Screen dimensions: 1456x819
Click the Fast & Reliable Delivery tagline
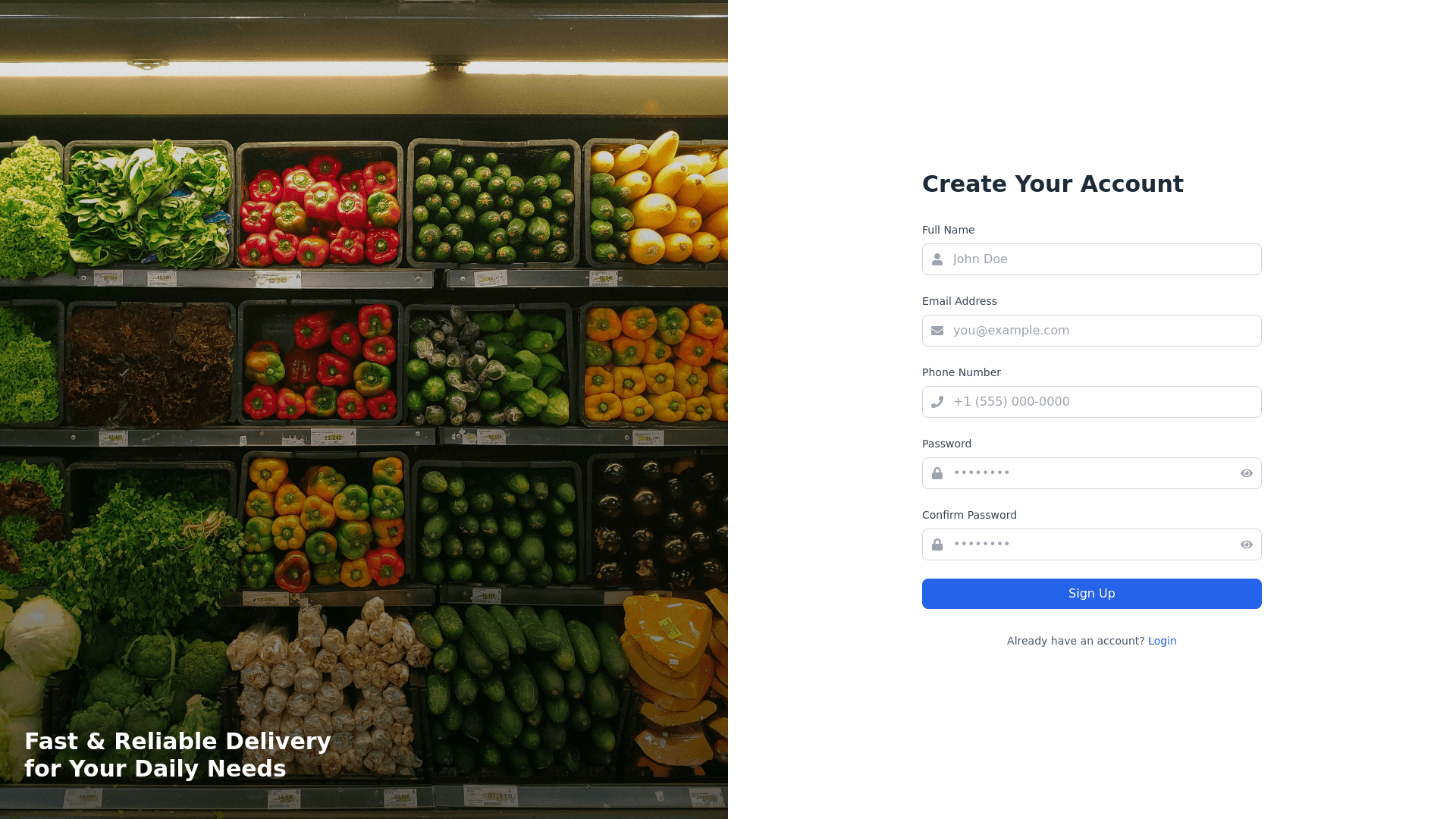pyautogui.click(x=177, y=755)
